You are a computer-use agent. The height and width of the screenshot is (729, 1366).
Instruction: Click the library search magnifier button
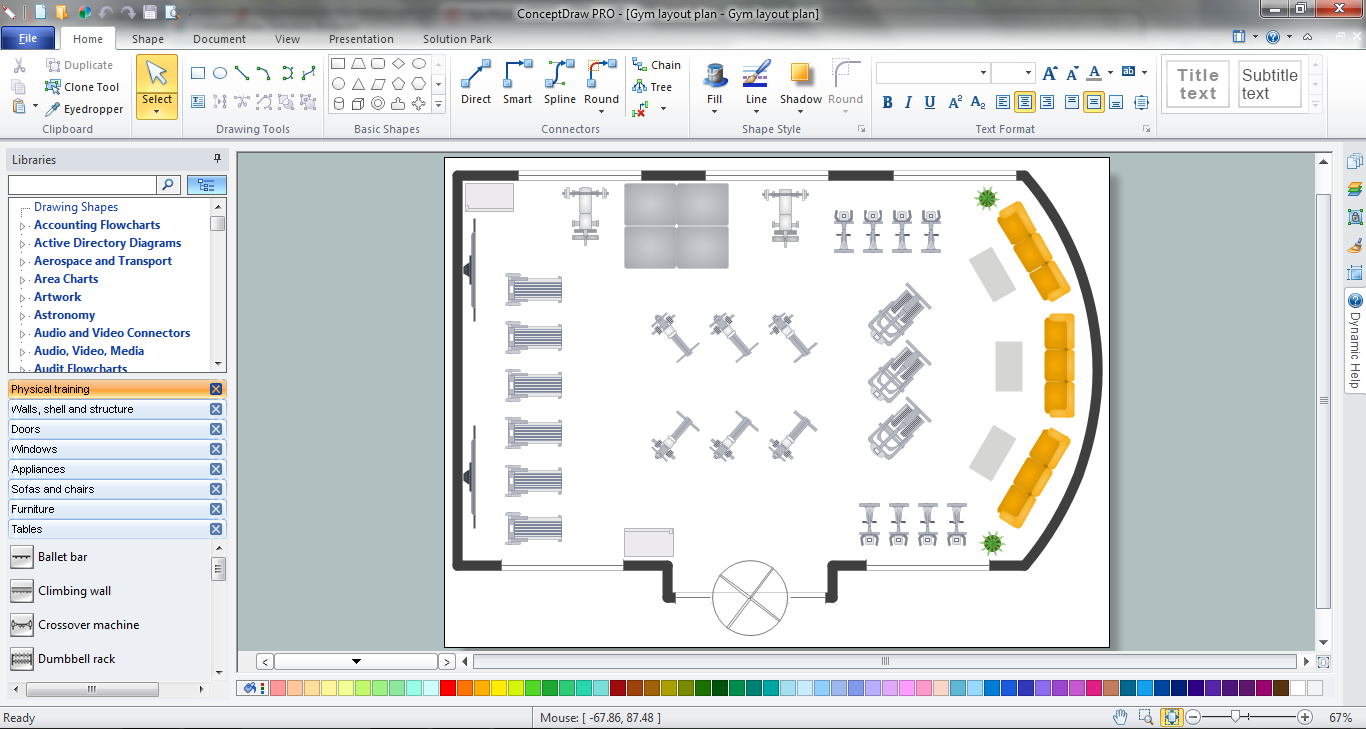click(x=169, y=185)
